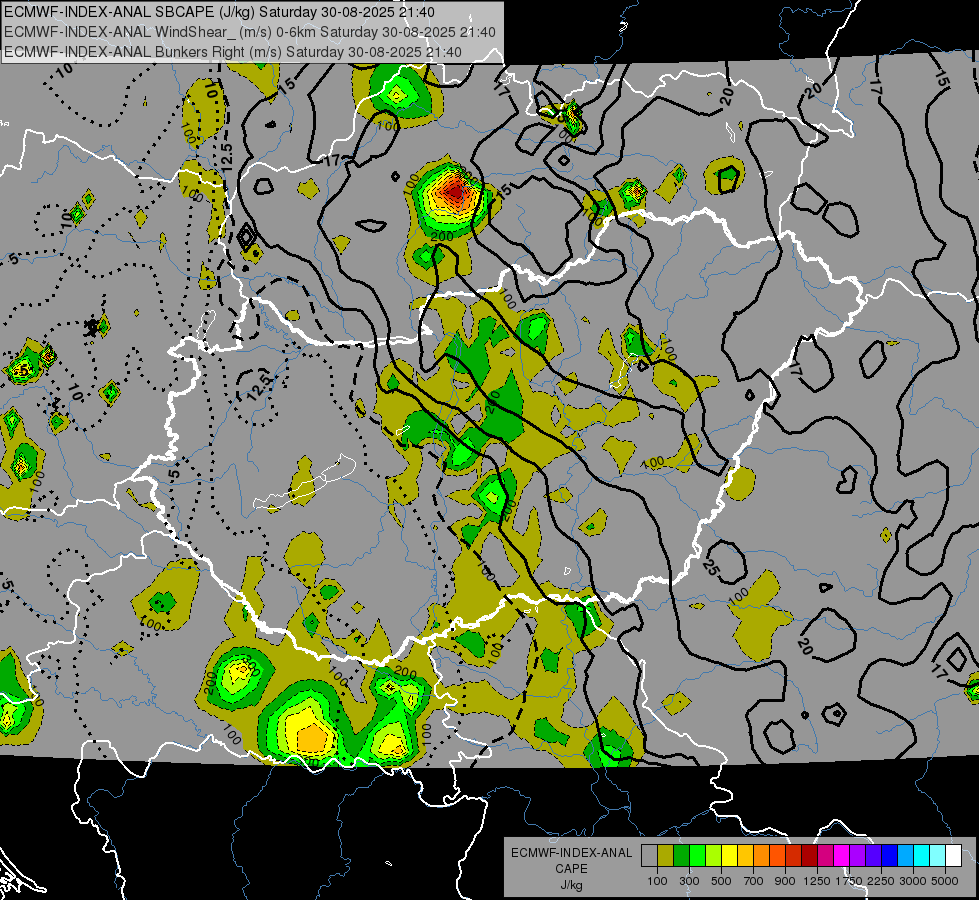Select the pure yellow legend swatch

[729, 856]
